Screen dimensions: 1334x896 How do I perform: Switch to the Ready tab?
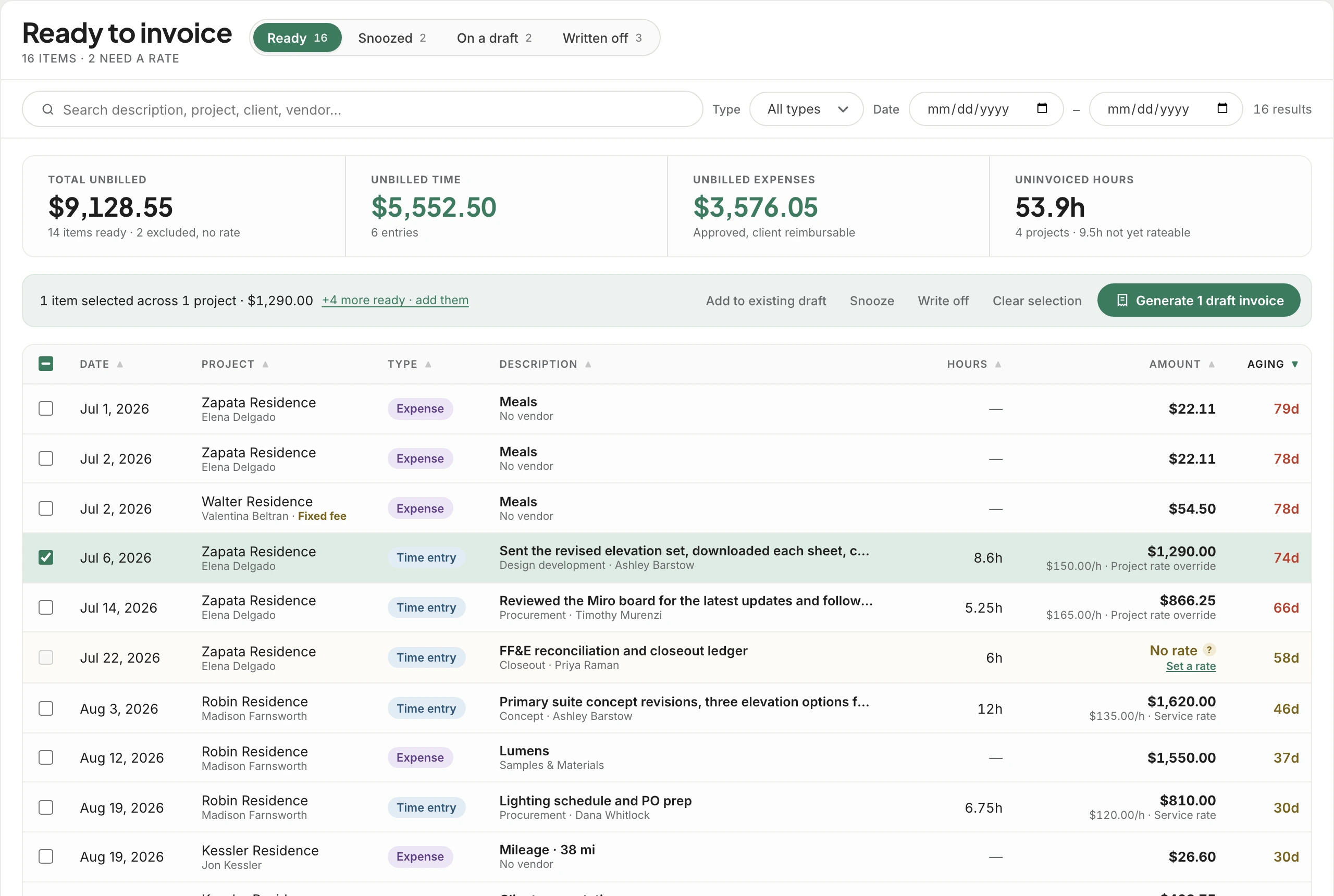coord(297,38)
